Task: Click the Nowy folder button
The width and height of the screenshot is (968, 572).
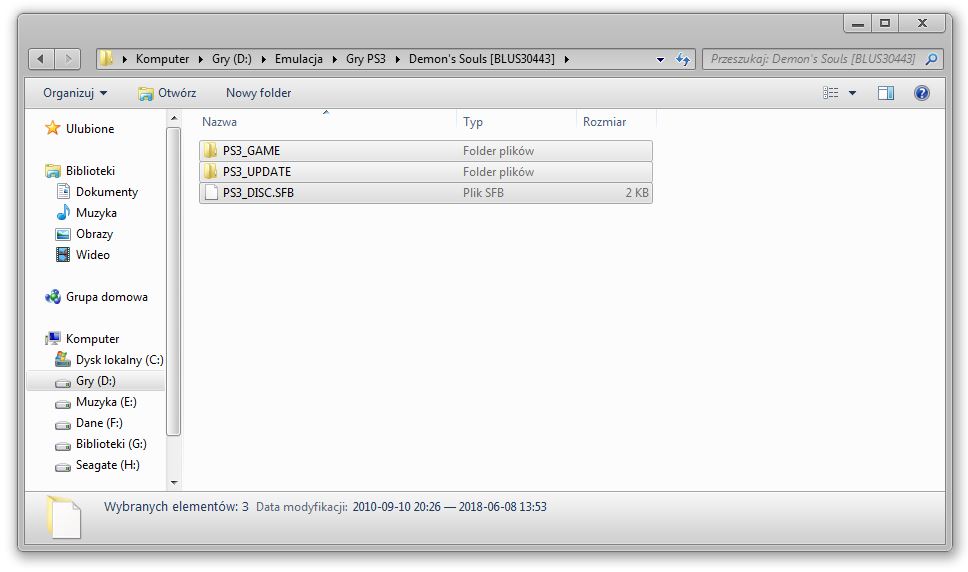Action: 259,93
